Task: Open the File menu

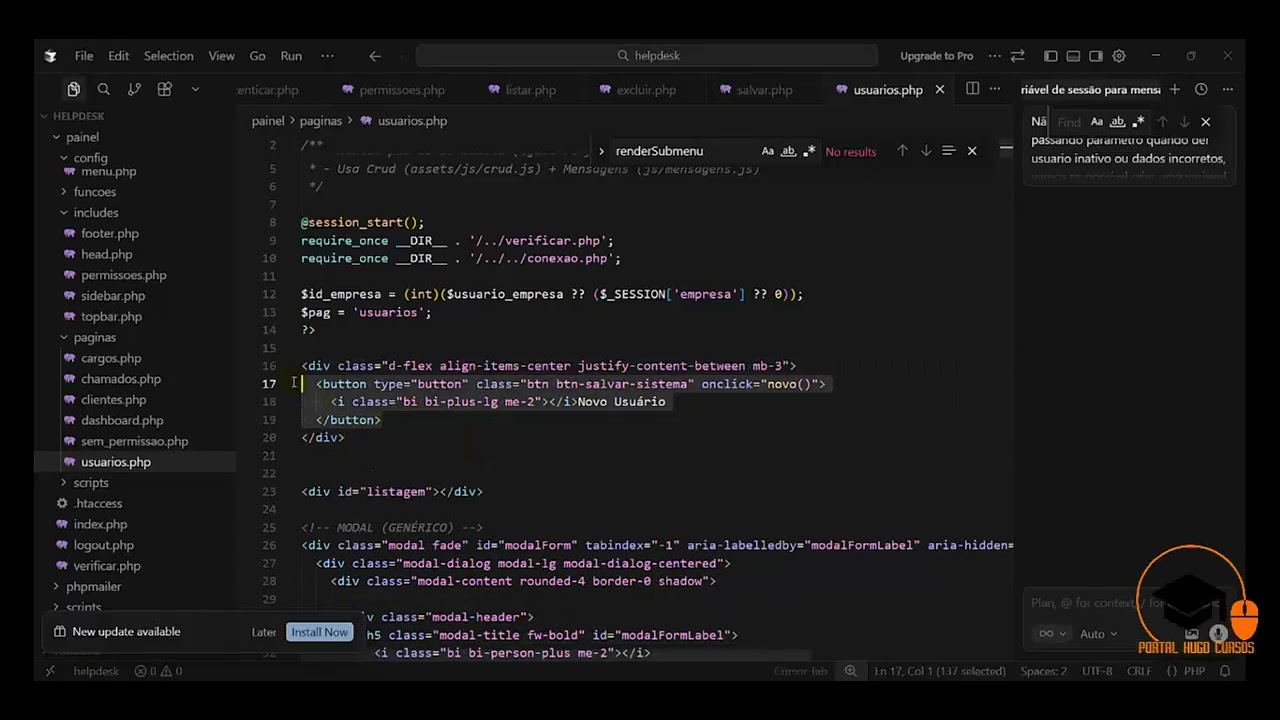Action: point(84,56)
